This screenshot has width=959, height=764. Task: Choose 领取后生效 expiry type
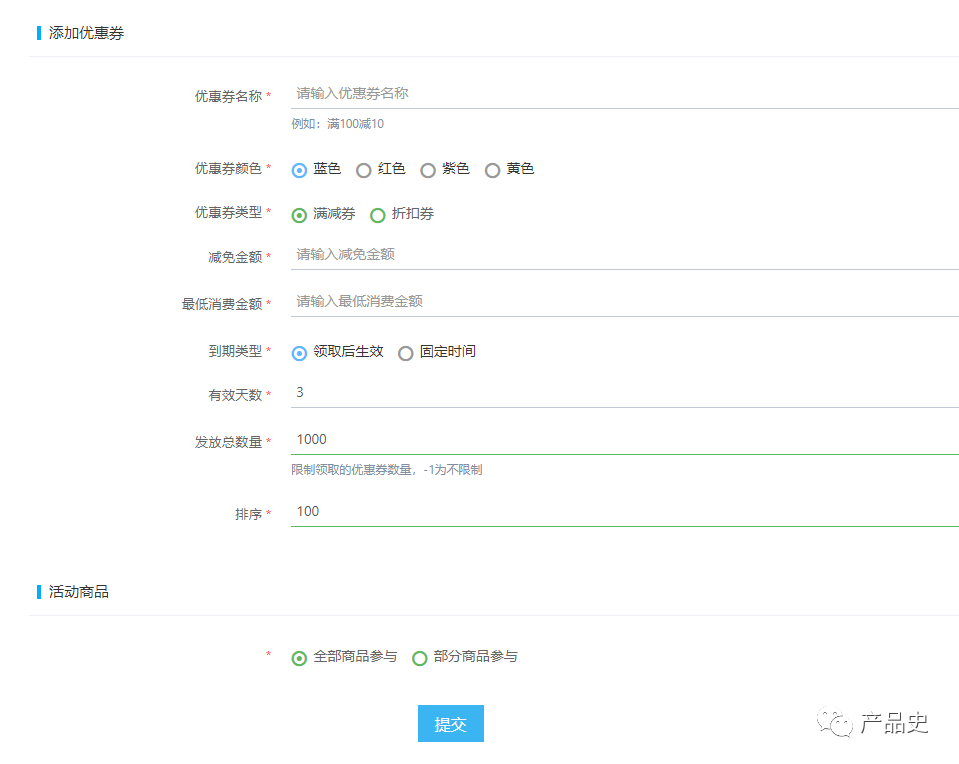pos(299,353)
